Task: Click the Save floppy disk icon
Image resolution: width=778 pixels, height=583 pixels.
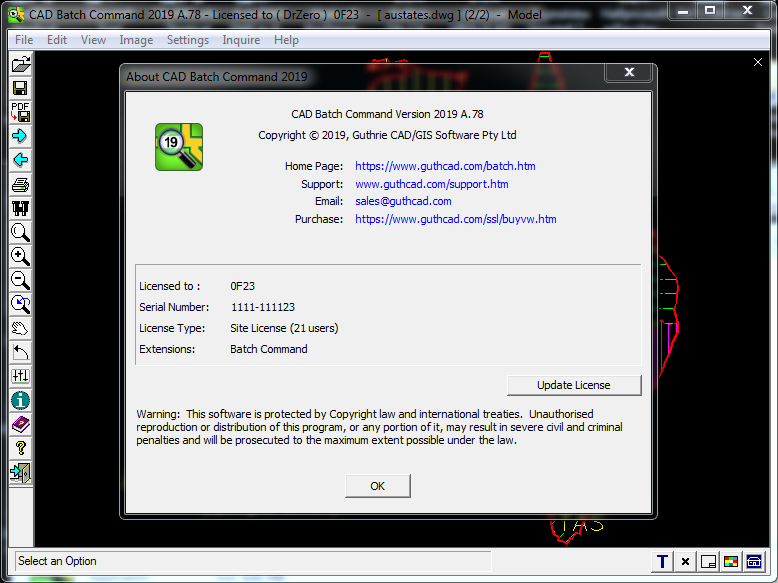Action: point(21,88)
